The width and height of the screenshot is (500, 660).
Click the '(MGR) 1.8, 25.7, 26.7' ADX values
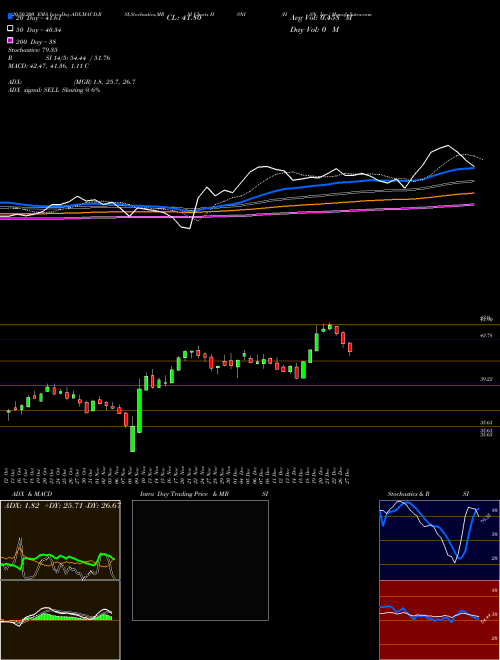coord(104,82)
